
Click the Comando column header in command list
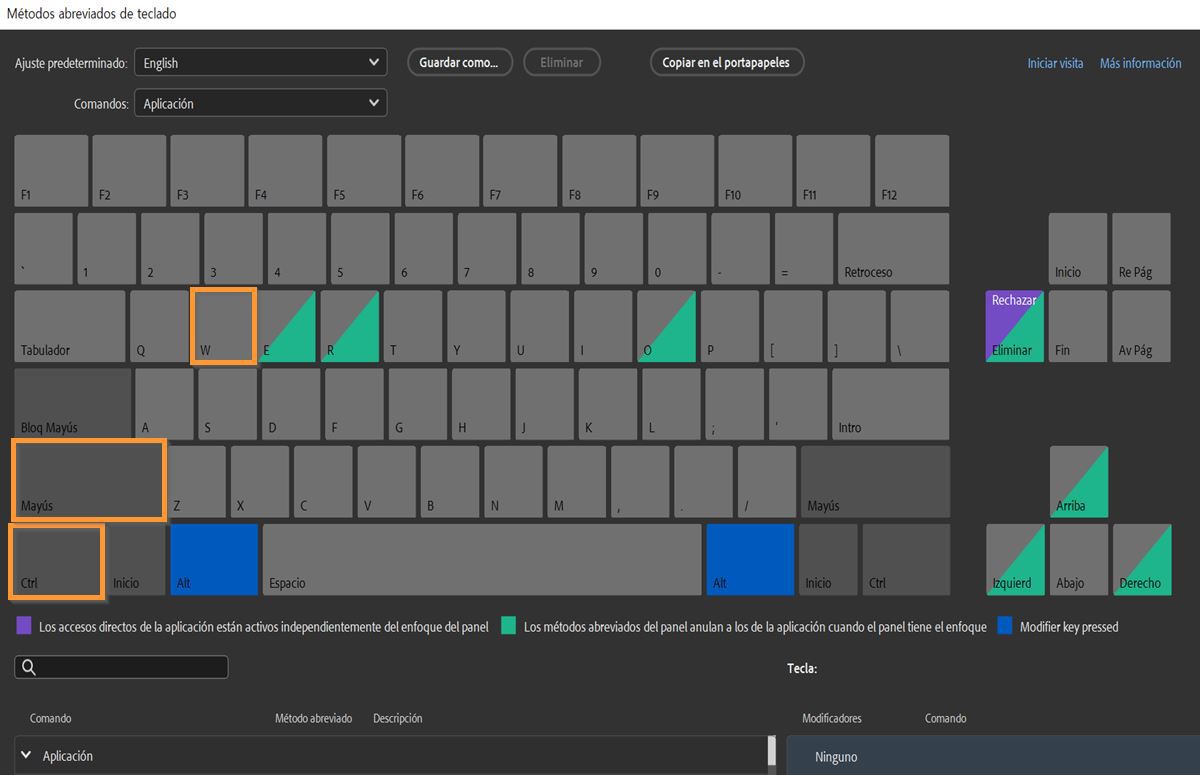tap(50, 718)
